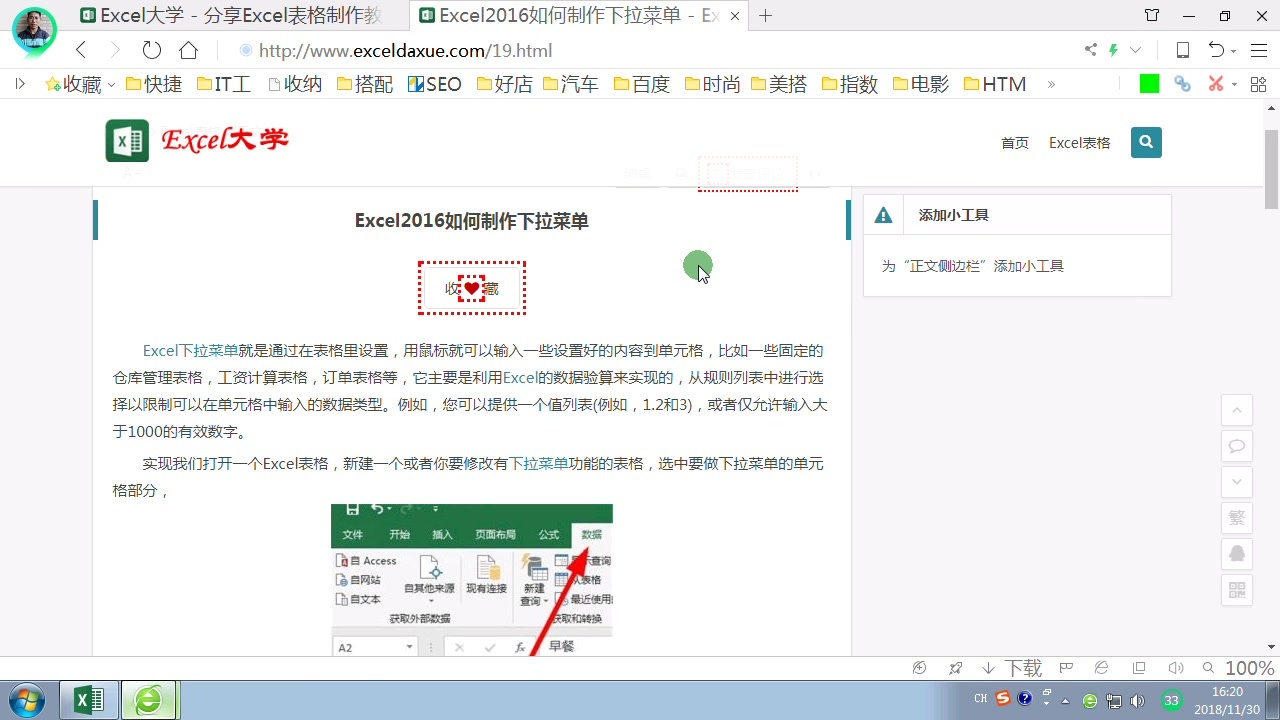
Task: Click the browser forward arrow
Action: tap(114, 50)
